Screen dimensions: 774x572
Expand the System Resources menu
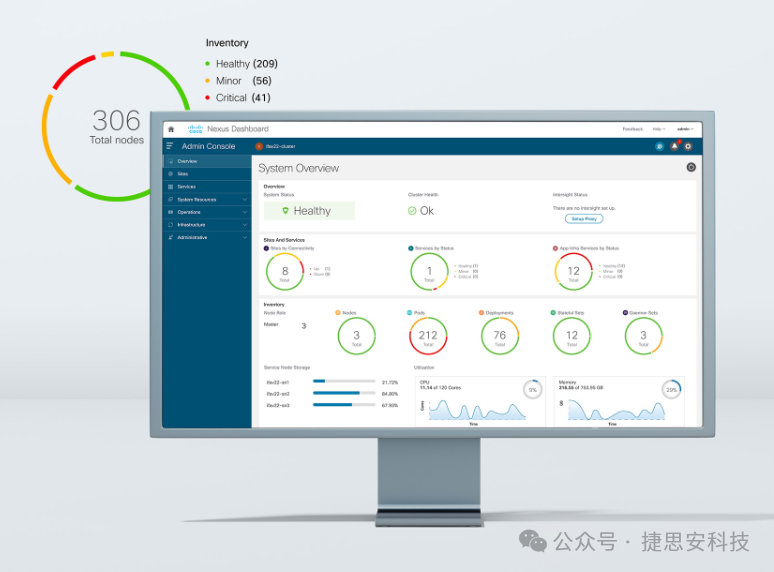[x=206, y=199]
